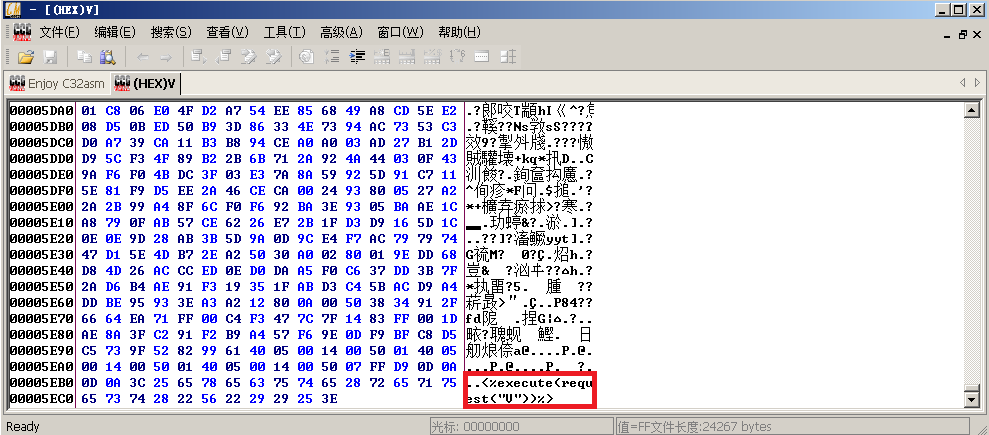Click the 光标: 00000000 status field
The image size is (989, 435).
520,427
